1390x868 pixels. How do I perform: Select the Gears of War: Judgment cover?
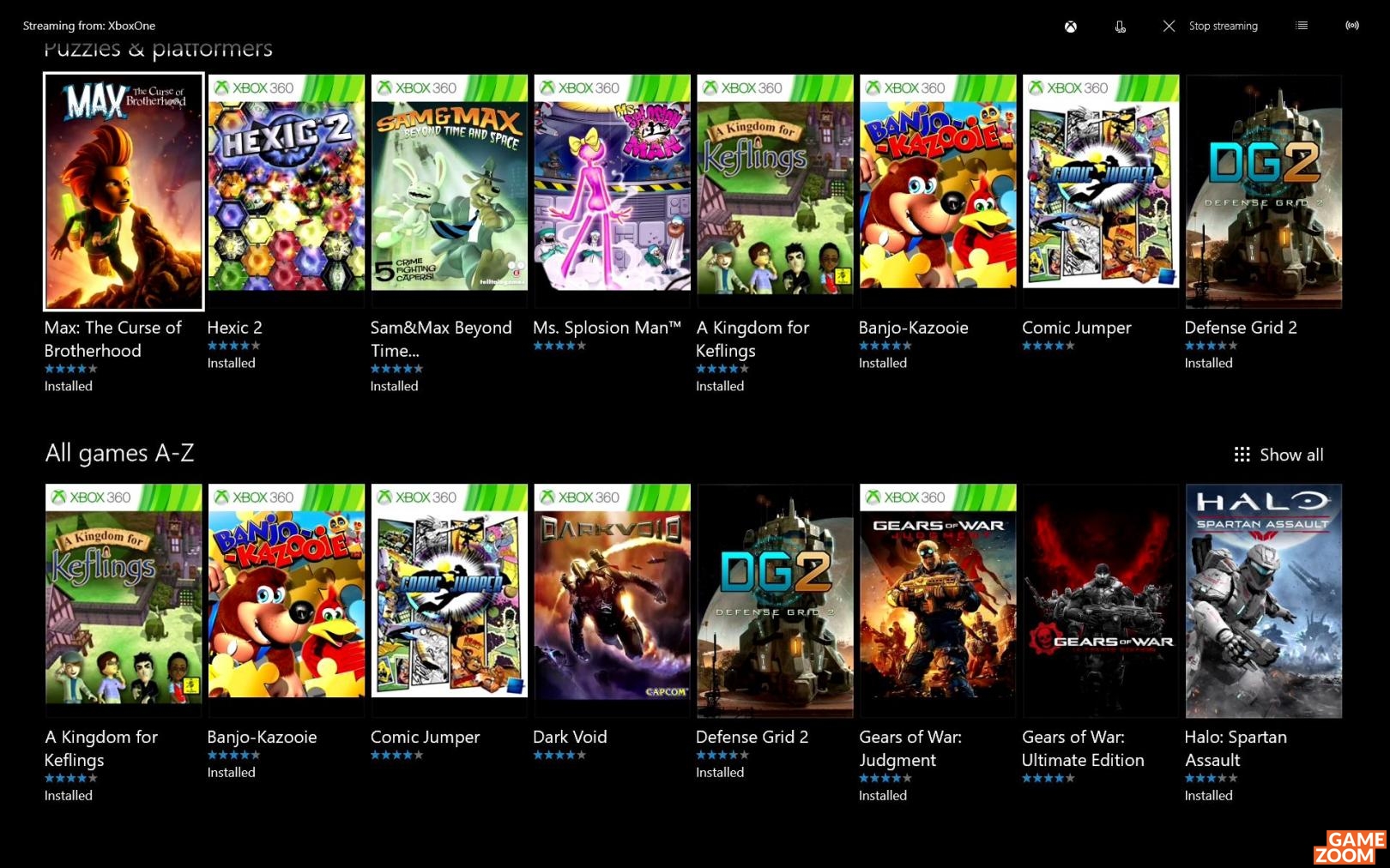point(938,600)
